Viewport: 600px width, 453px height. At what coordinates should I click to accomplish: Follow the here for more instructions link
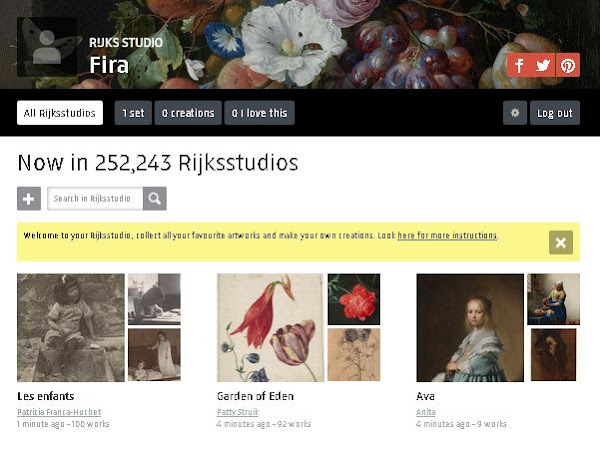(x=447, y=235)
